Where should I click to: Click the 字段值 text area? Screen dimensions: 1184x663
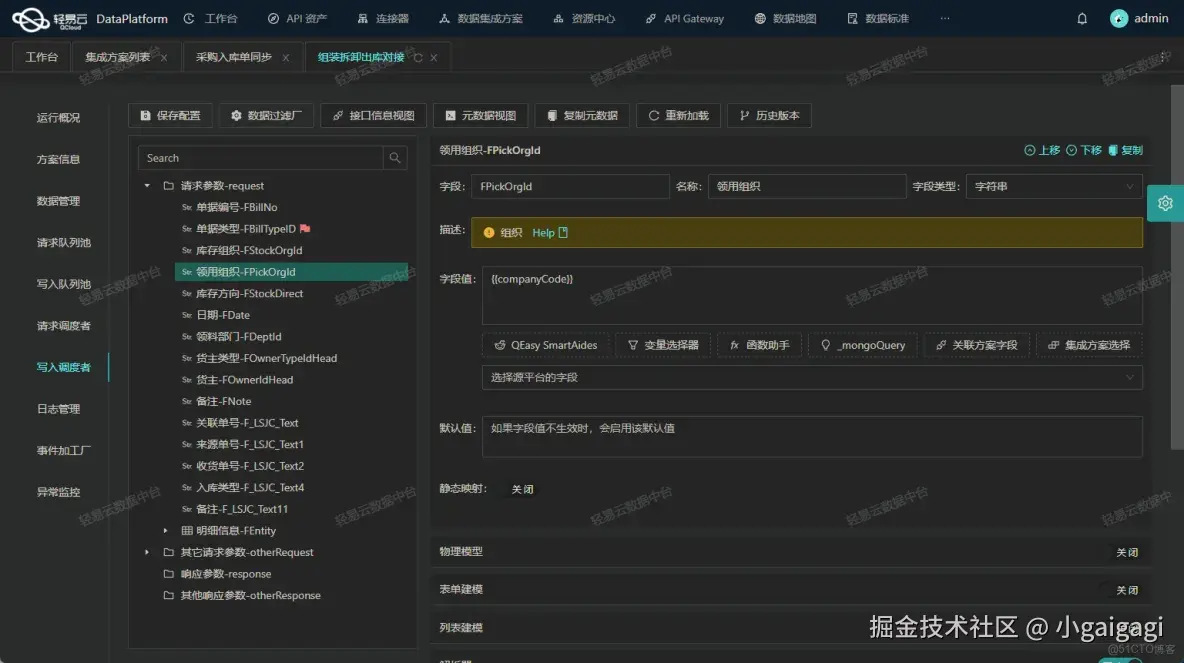point(812,295)
